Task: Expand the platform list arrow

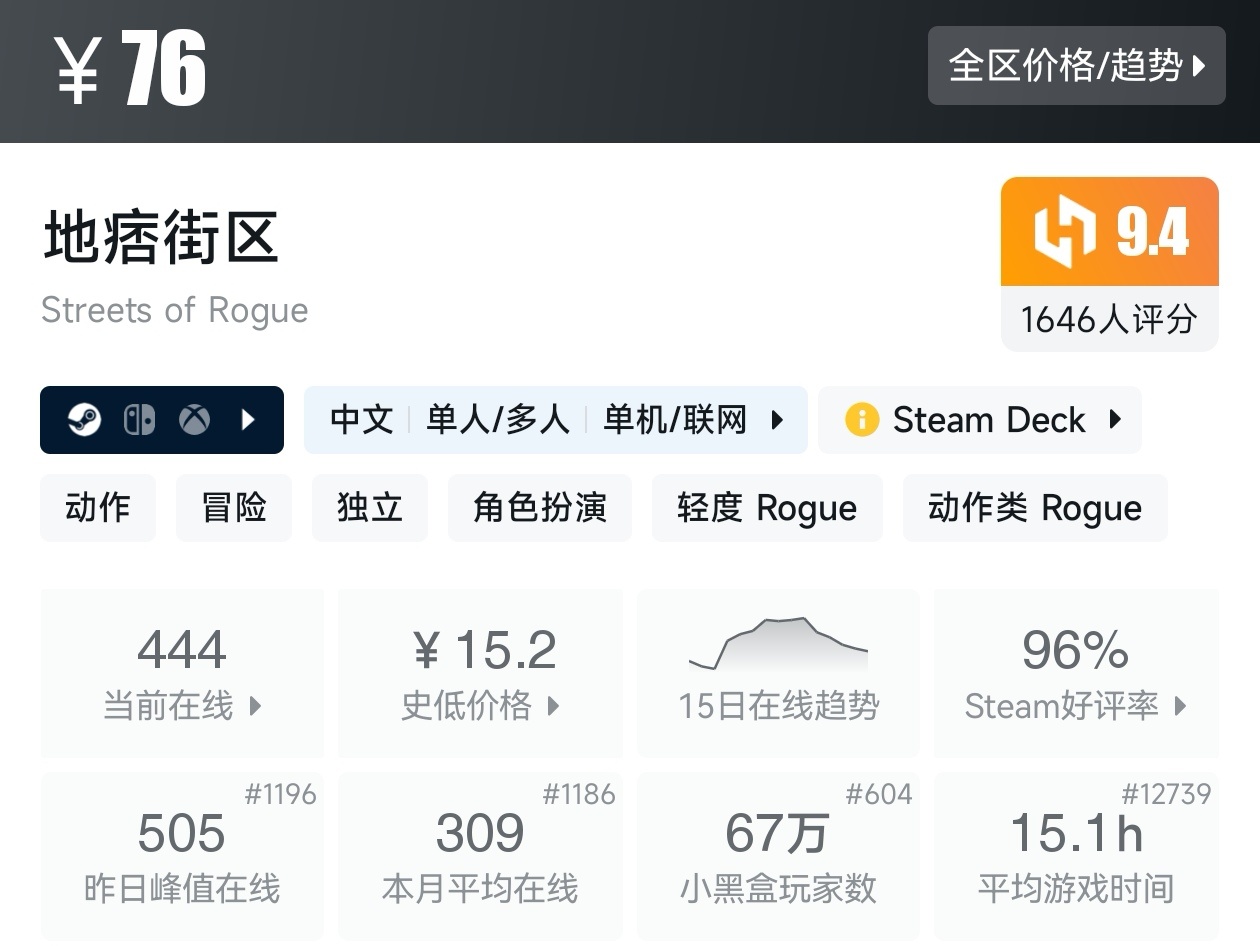Action: point(249,420)
